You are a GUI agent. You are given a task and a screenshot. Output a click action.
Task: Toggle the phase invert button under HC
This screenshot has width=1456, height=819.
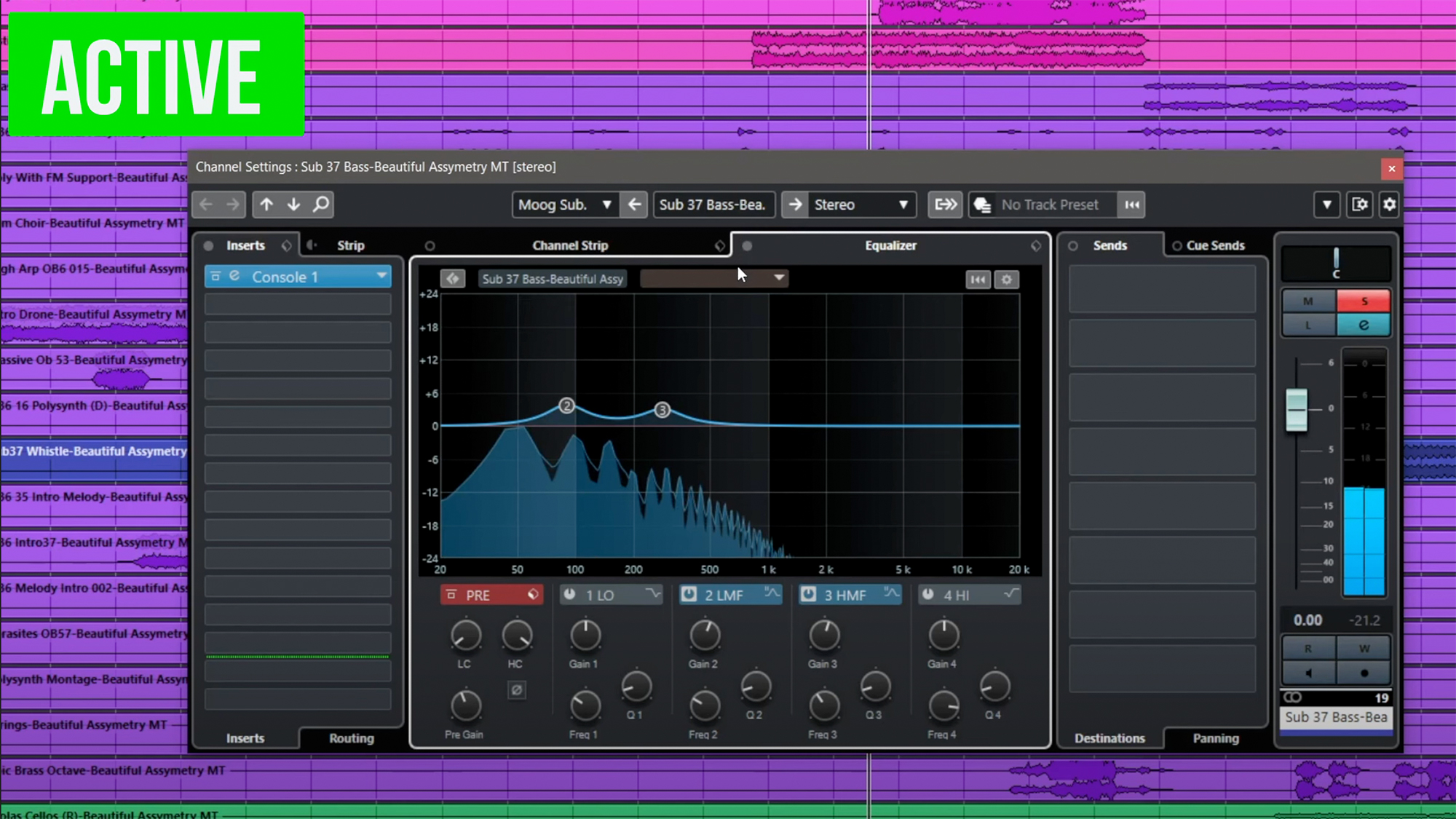pyautogui.click(x=516, y=689)
